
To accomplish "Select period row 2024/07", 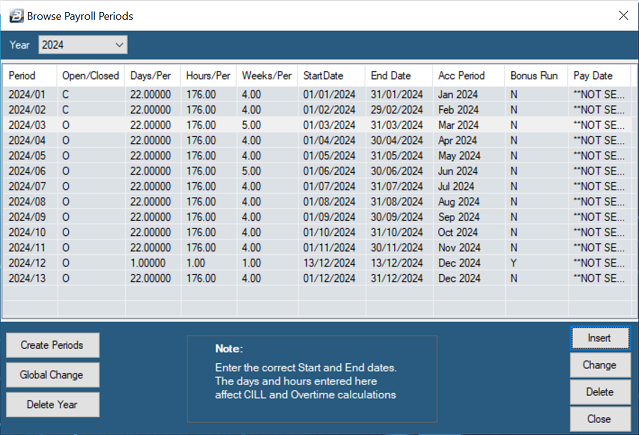I will [x=317, y=186].
